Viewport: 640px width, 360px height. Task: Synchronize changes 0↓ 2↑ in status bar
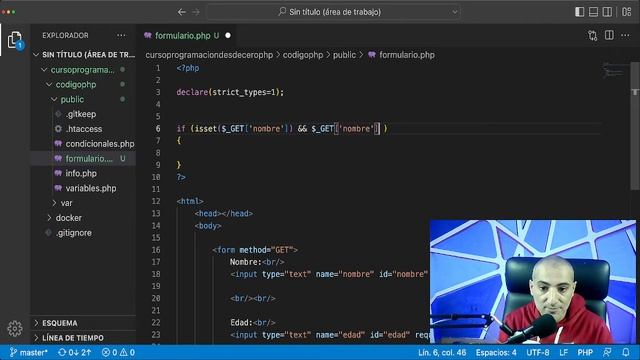tap(75, 352)
